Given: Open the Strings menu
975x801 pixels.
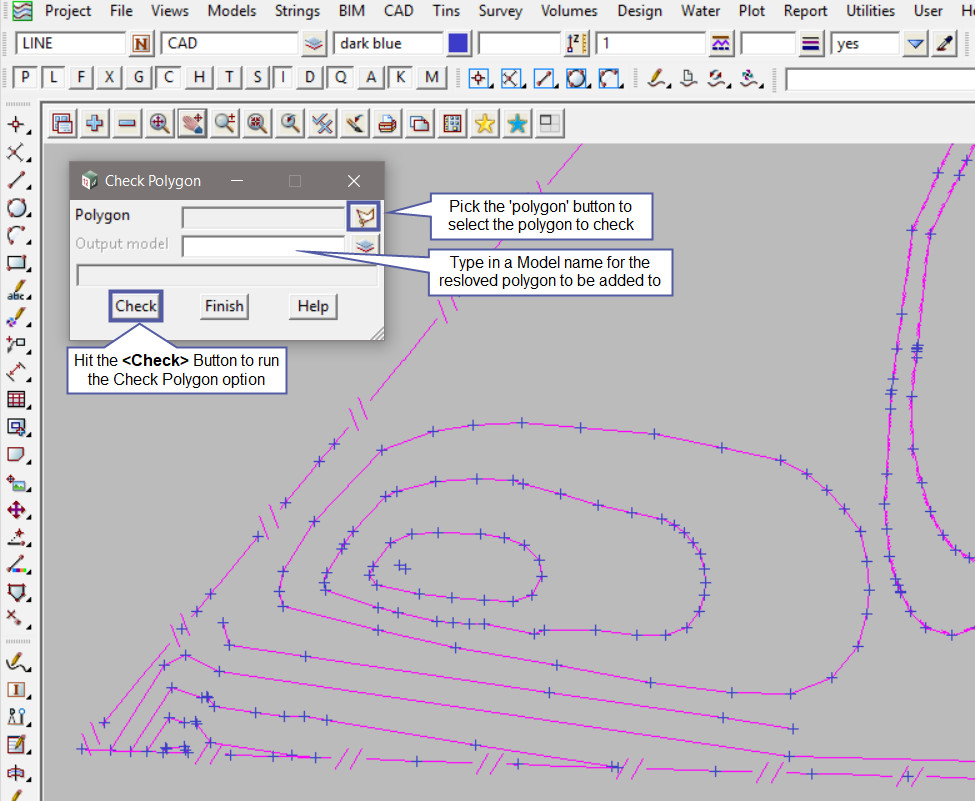Looking at the screenshot, I should pyautogui.click(x=297, y=11).
